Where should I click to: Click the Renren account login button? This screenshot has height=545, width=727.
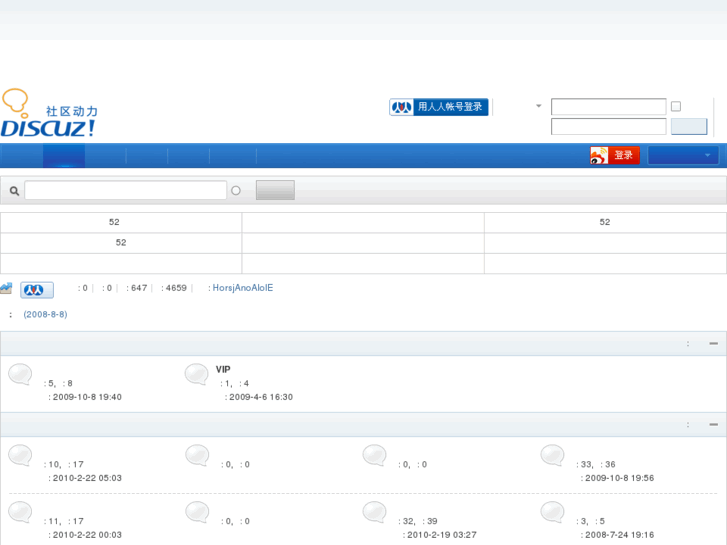tap(439, 107)
